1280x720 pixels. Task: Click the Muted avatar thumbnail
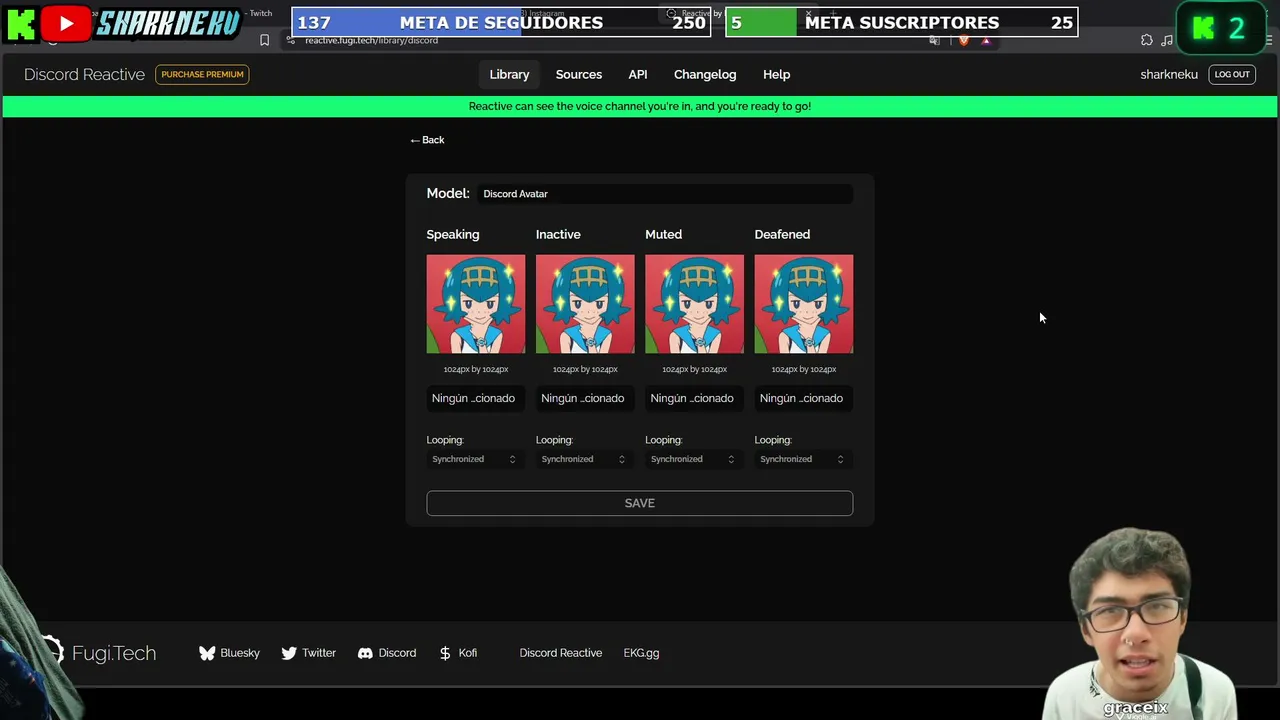694,304
